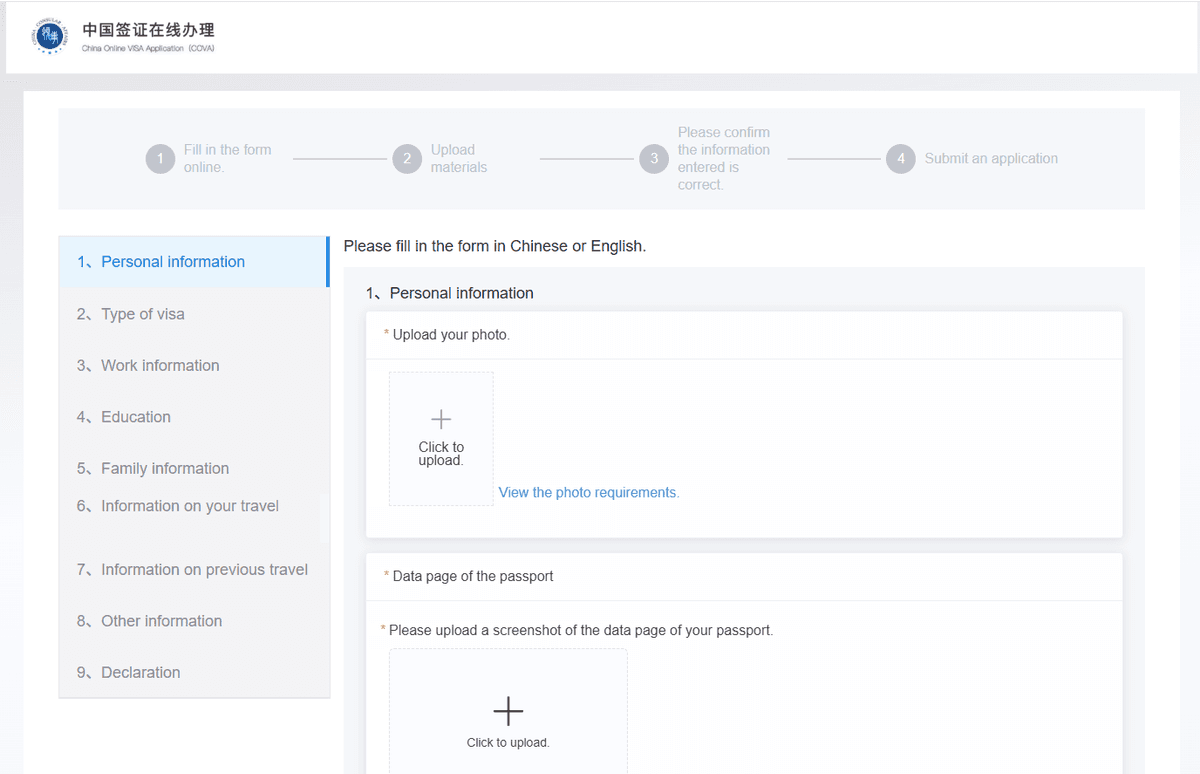The image size is (1200, 774).
Task: Click 'Please upload a screenshot of the data page' text
Action: 581,630
